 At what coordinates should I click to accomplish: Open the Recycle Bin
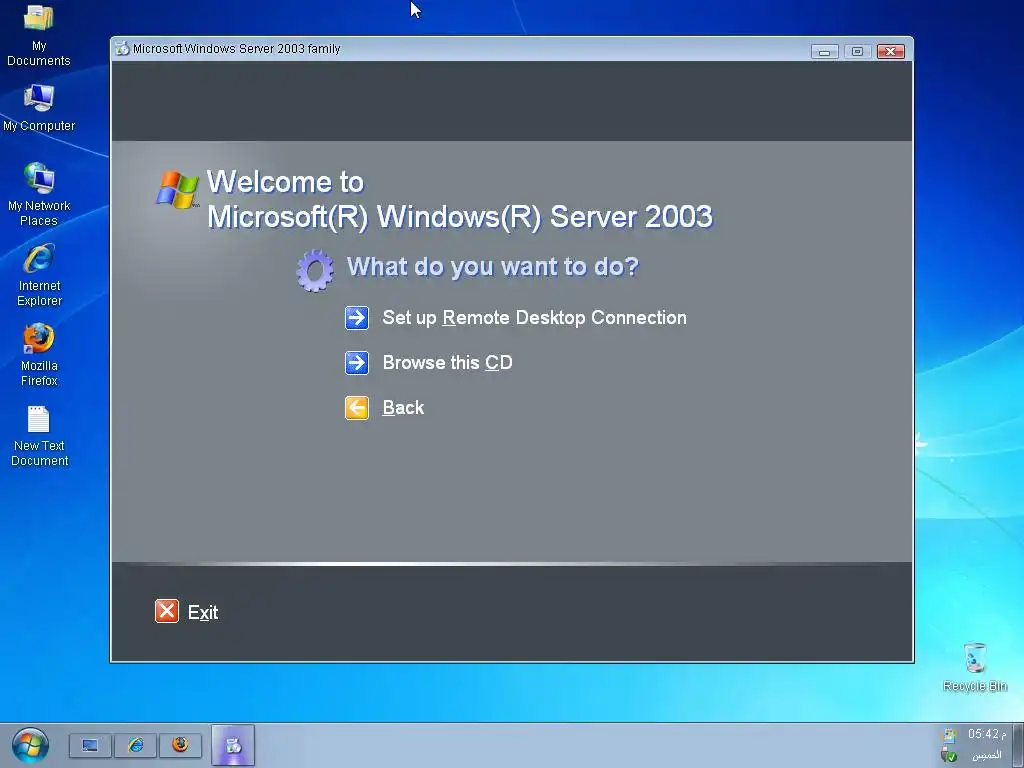point(974,667)
